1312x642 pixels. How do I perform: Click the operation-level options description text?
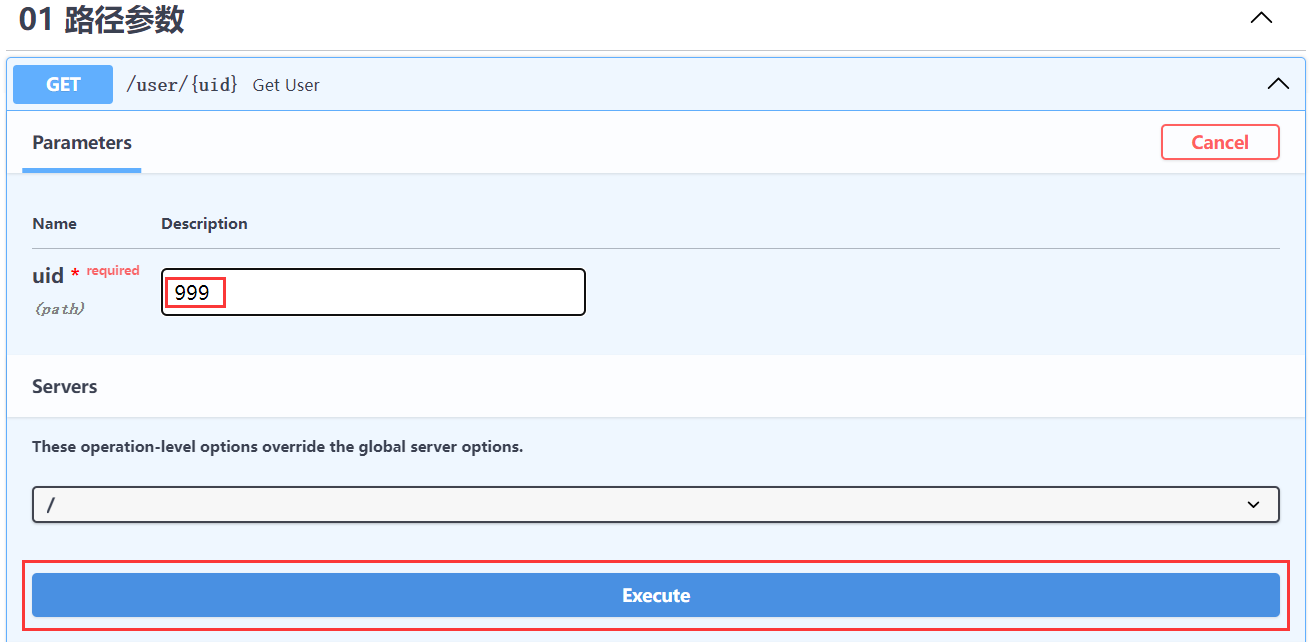pyautogui.click(x=277, y=447)
